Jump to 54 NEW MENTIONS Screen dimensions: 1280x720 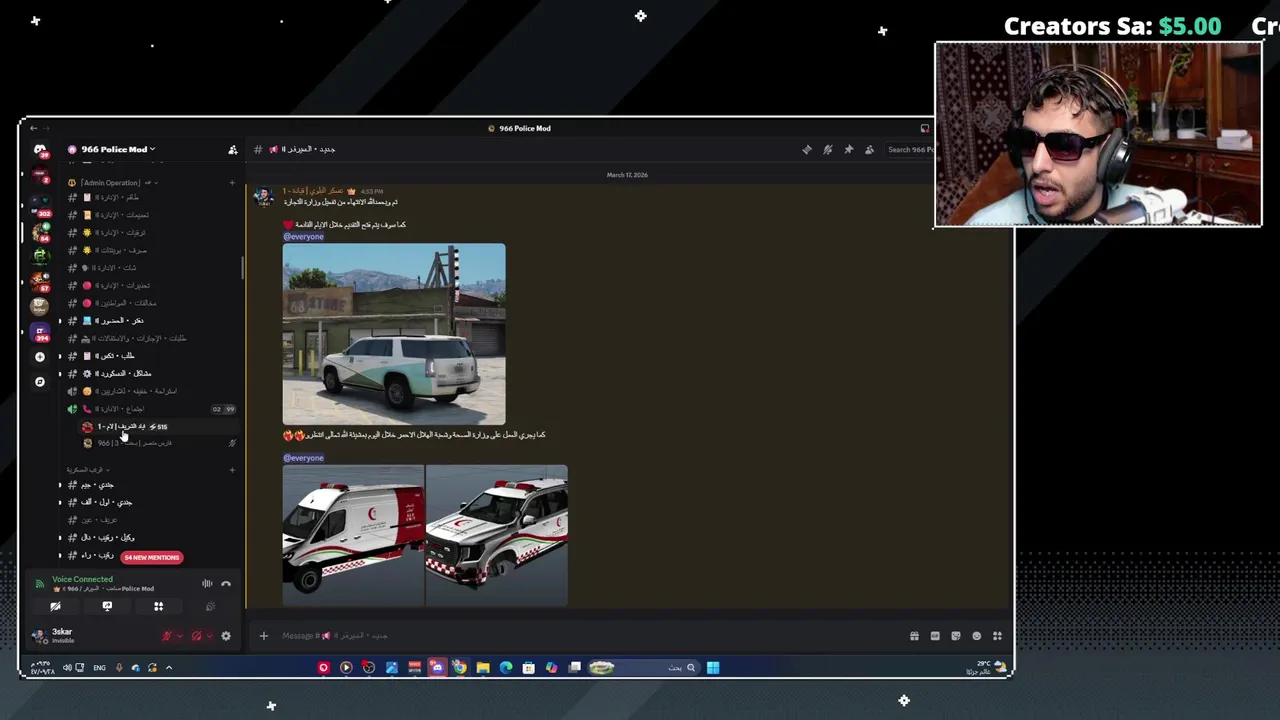pos(152,558)
